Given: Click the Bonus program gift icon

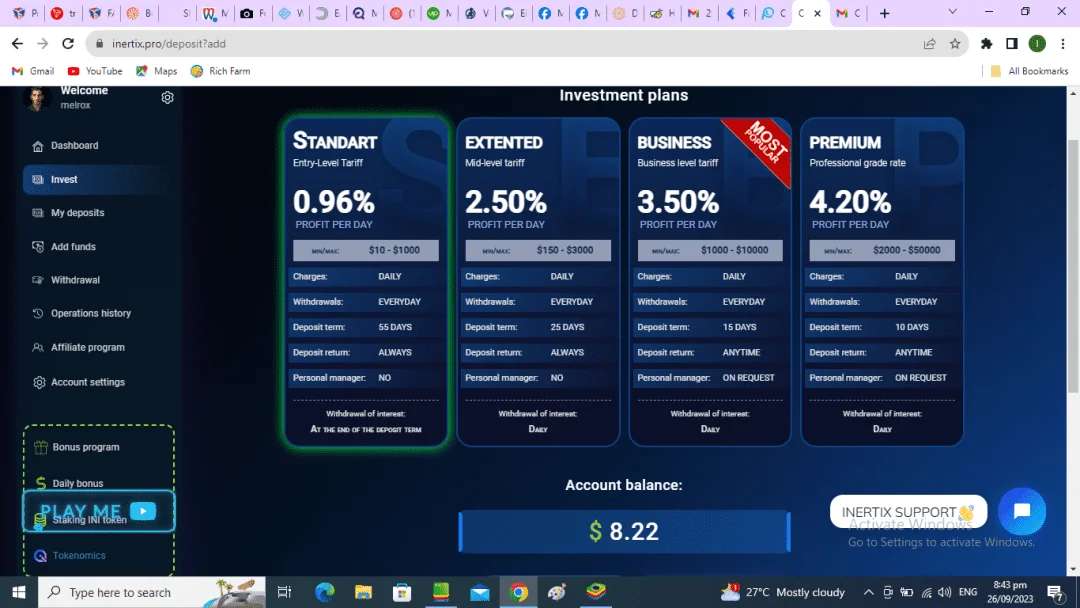Looking at the screenshot, I should point(41,448).
